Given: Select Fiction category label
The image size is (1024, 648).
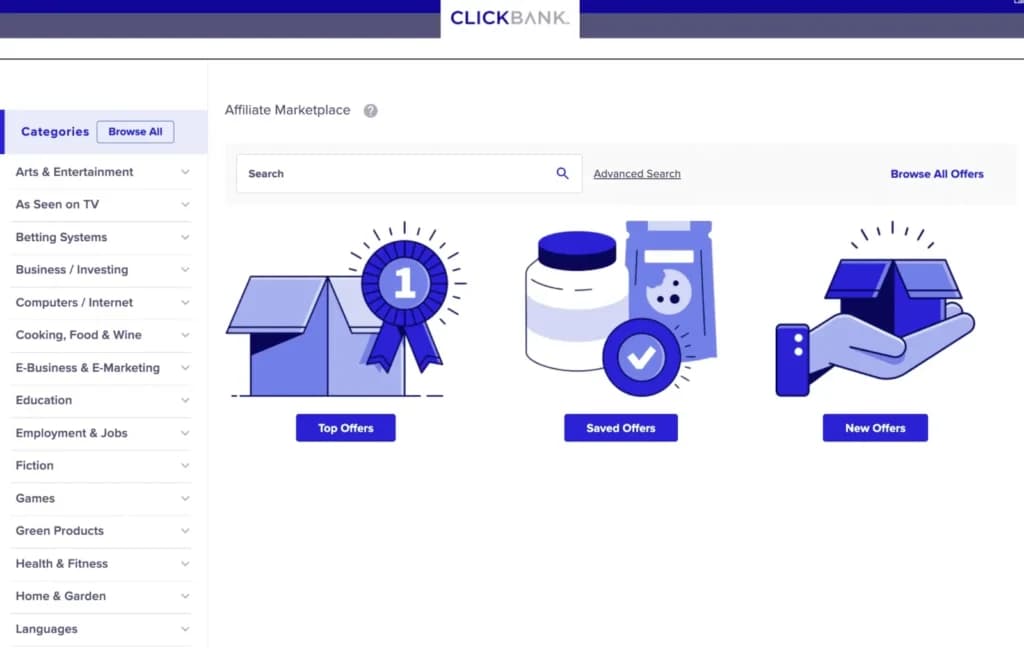Looking at the screenshot, I should tap(35, 466).
